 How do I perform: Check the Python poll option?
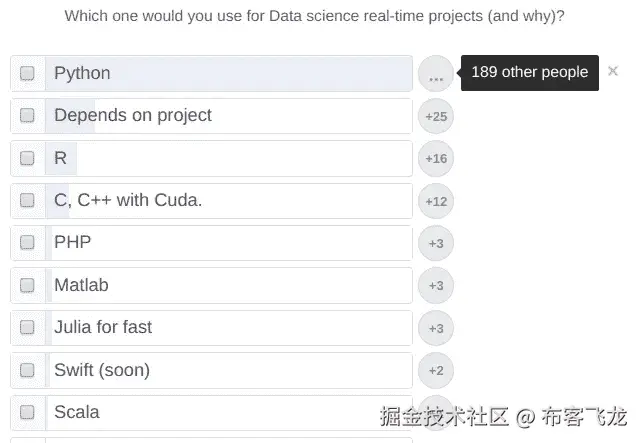[27, 73]
